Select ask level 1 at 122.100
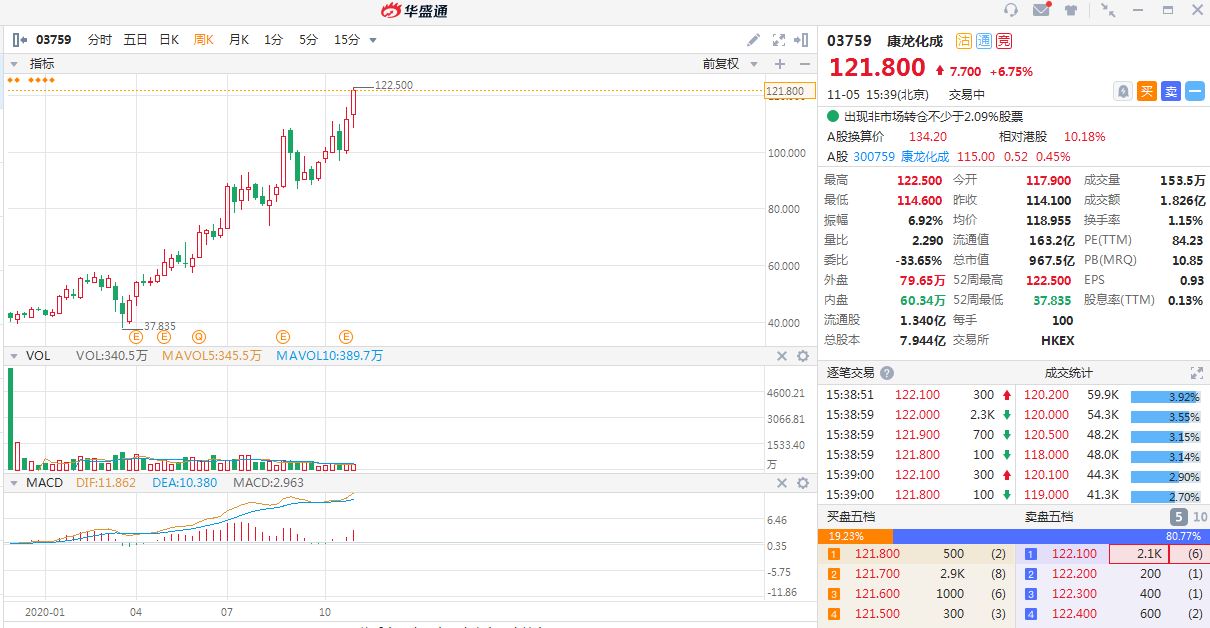This screenshot has width=1210, height=628. [1113, 554]
